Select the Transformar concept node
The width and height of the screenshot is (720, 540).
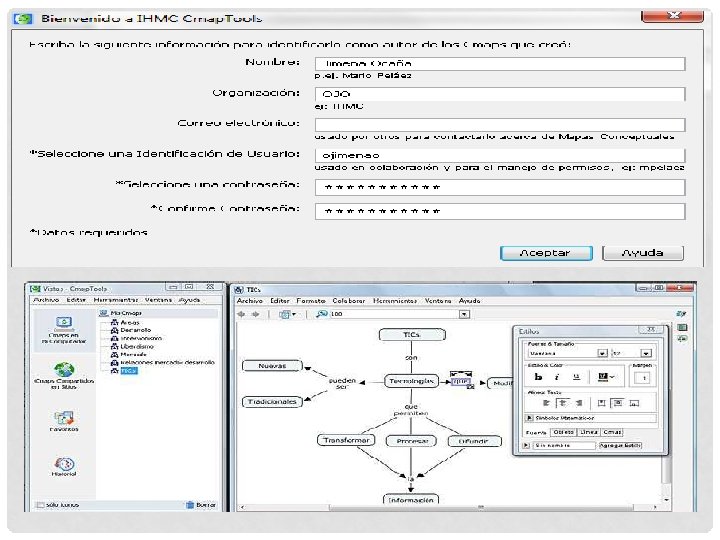pyautogui.click(x=346, y=440)
